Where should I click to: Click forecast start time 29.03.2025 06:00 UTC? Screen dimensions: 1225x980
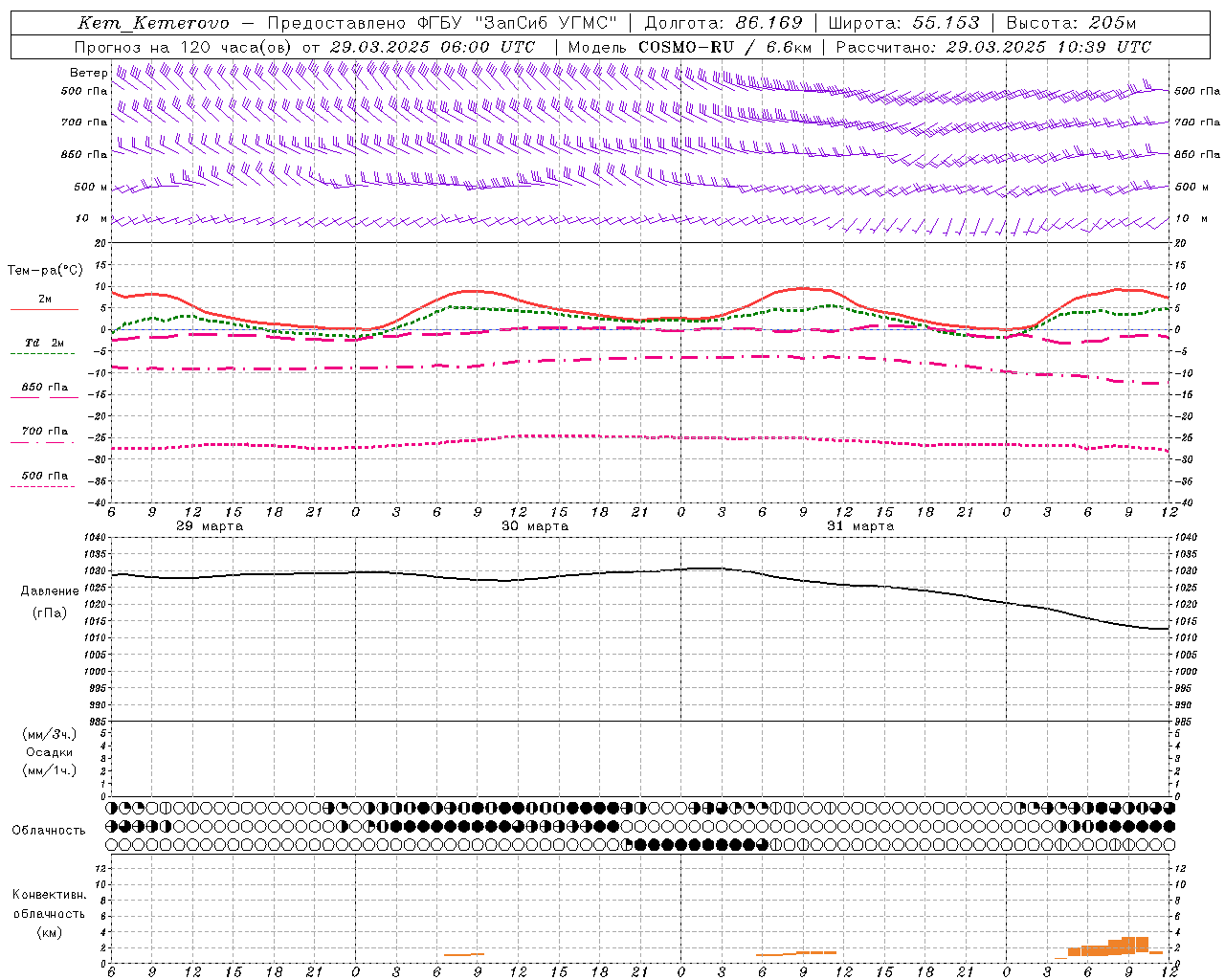pyautogui.click(x=433, y=47)
